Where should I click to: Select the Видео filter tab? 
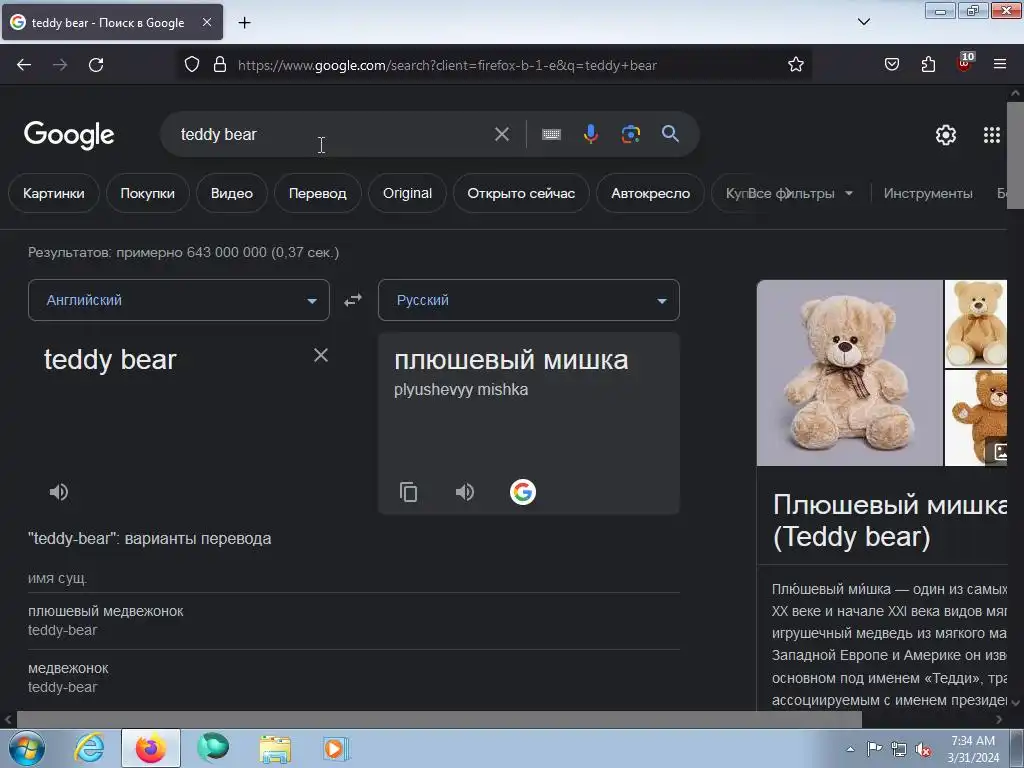[x=232, y=193]
